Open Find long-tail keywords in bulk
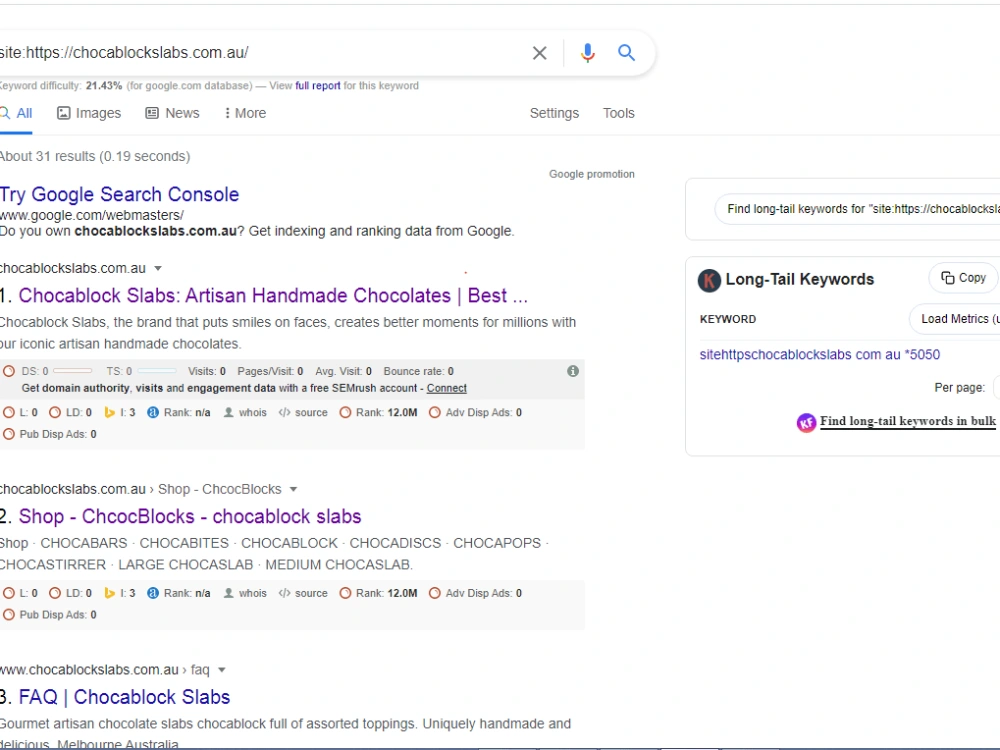 [908, 421]
